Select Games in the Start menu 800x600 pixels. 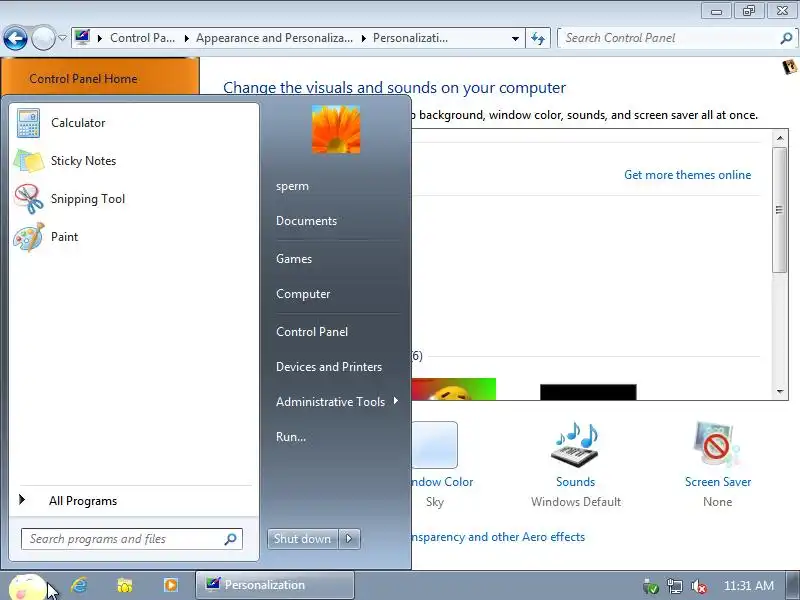point(293,259)
